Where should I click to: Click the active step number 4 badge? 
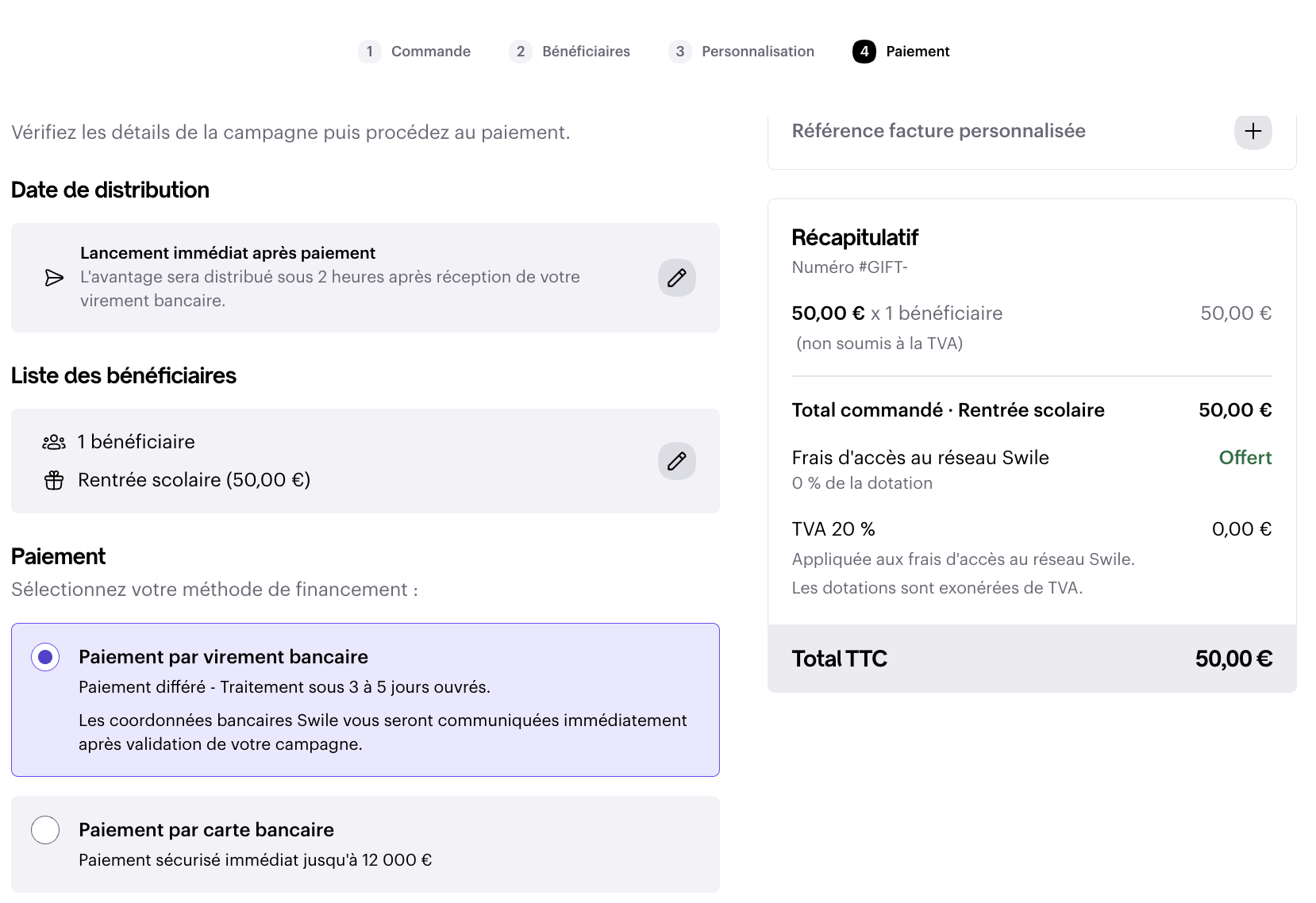[x=864, y=52]
